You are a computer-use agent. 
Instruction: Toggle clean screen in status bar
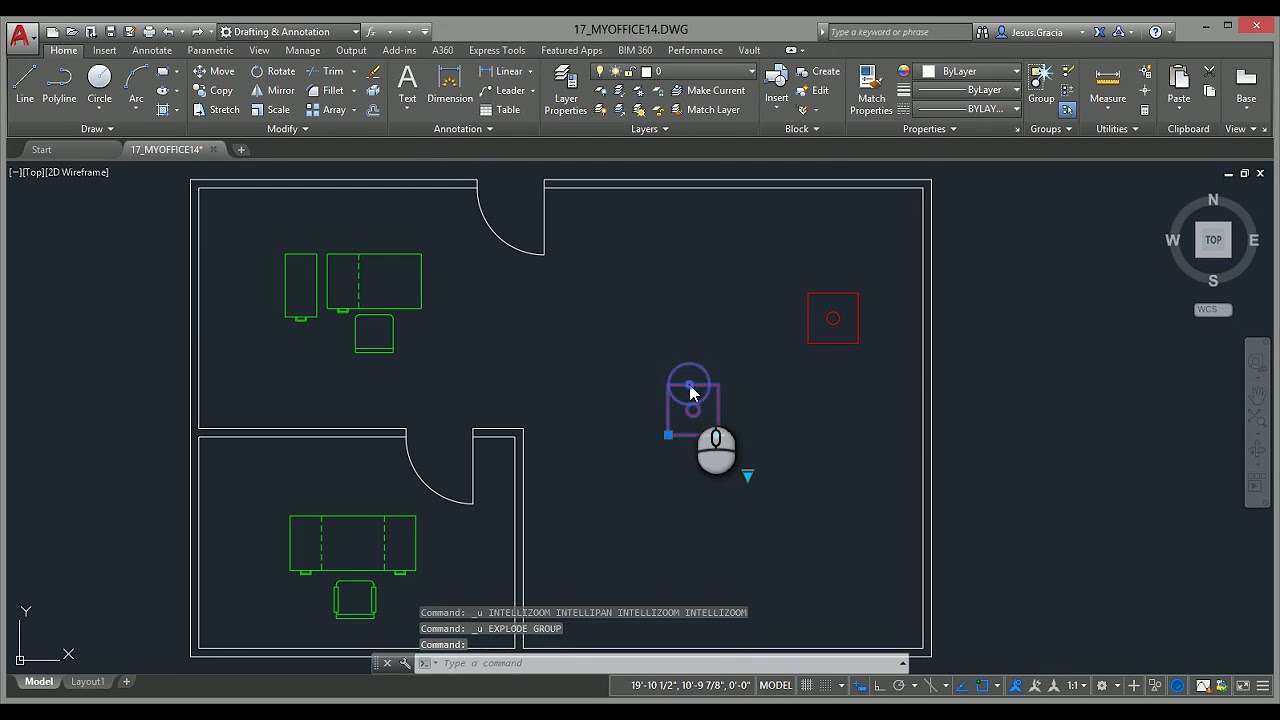(1243, 686)
